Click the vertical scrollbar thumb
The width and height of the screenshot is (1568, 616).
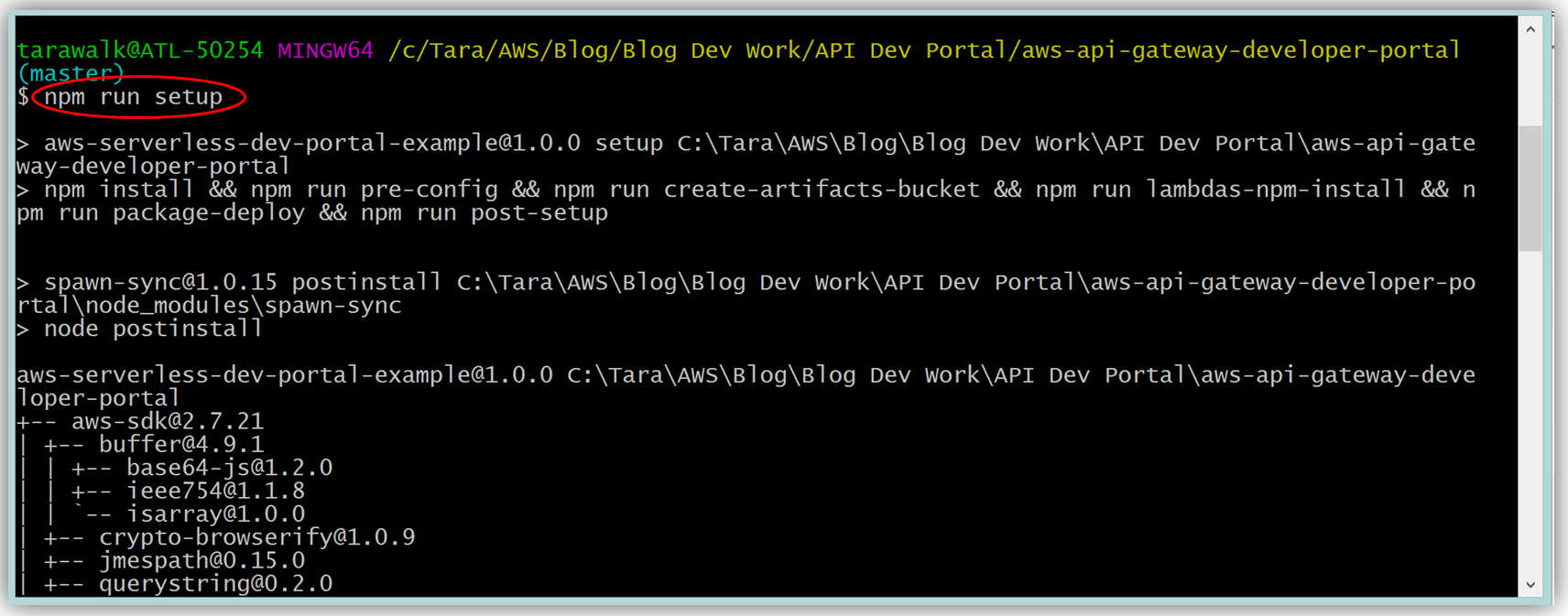pyautogui.click(x=1530, y=188)
